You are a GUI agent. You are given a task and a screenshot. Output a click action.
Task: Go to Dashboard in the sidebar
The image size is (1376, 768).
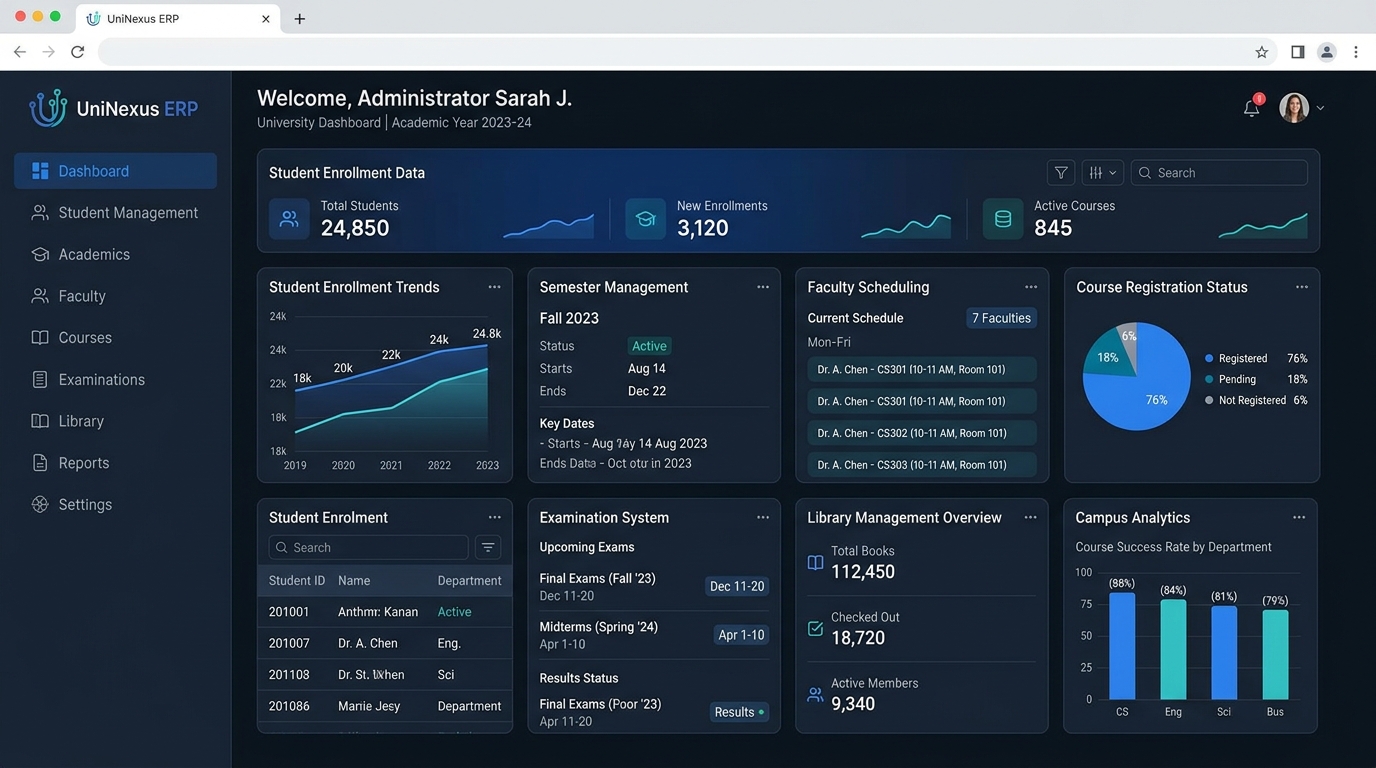pyautogui.click(x=115, y=171)
